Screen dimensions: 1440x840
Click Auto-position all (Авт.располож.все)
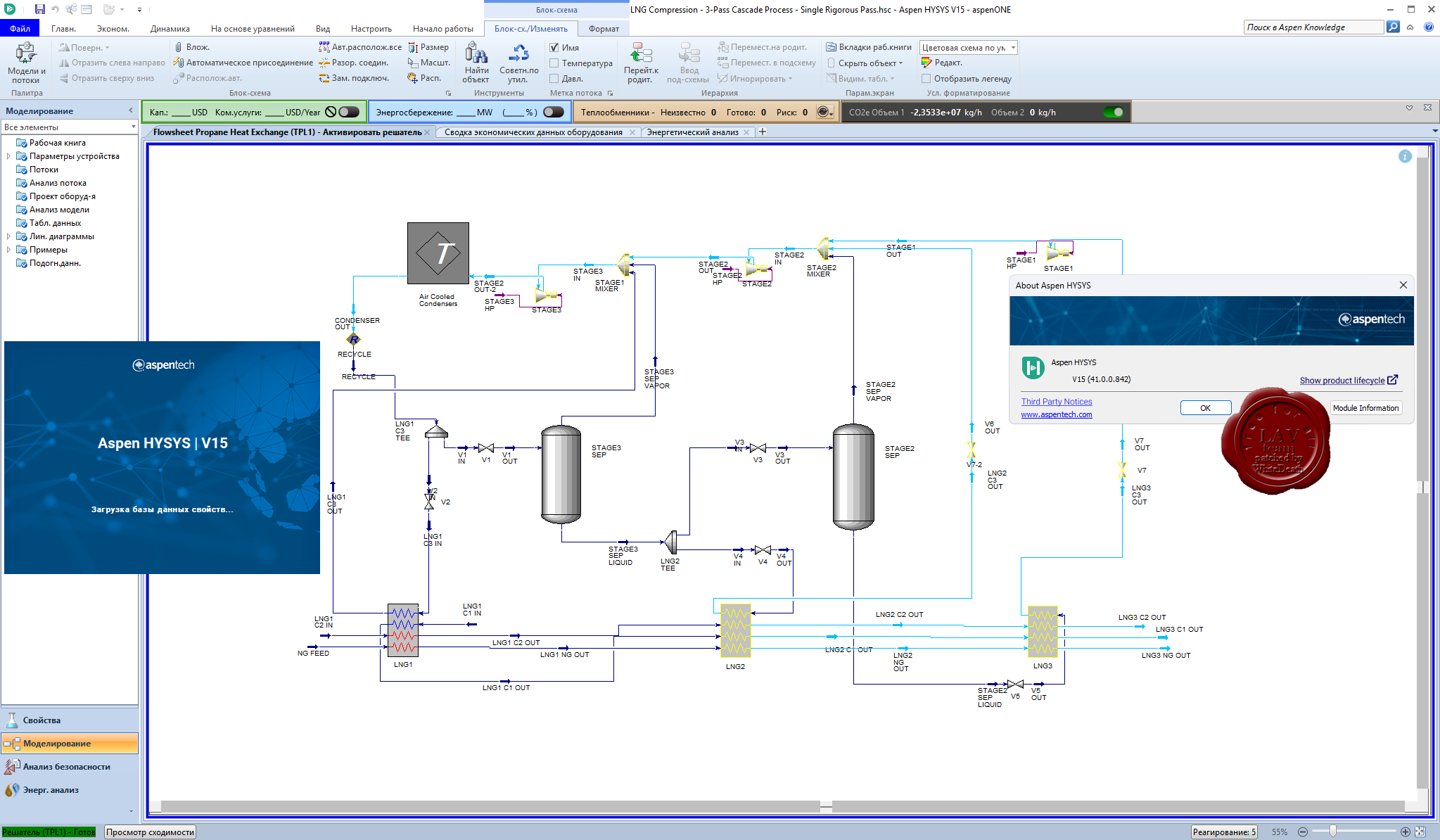pyautogui.click(x=360, y=47)
